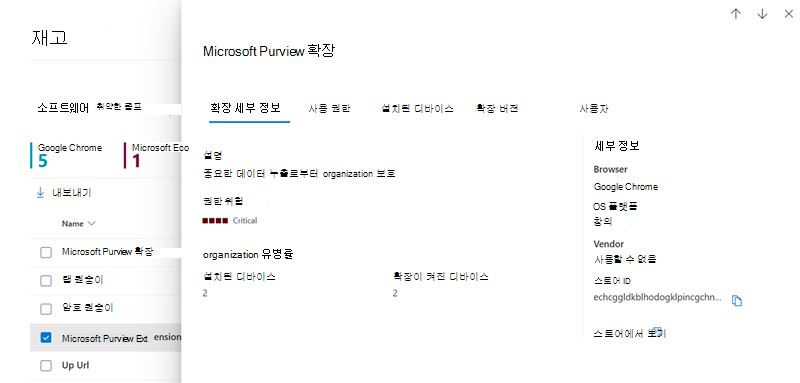Select the Microsoft Purview Extension row name
800x383 pixels.
point(121,338)
